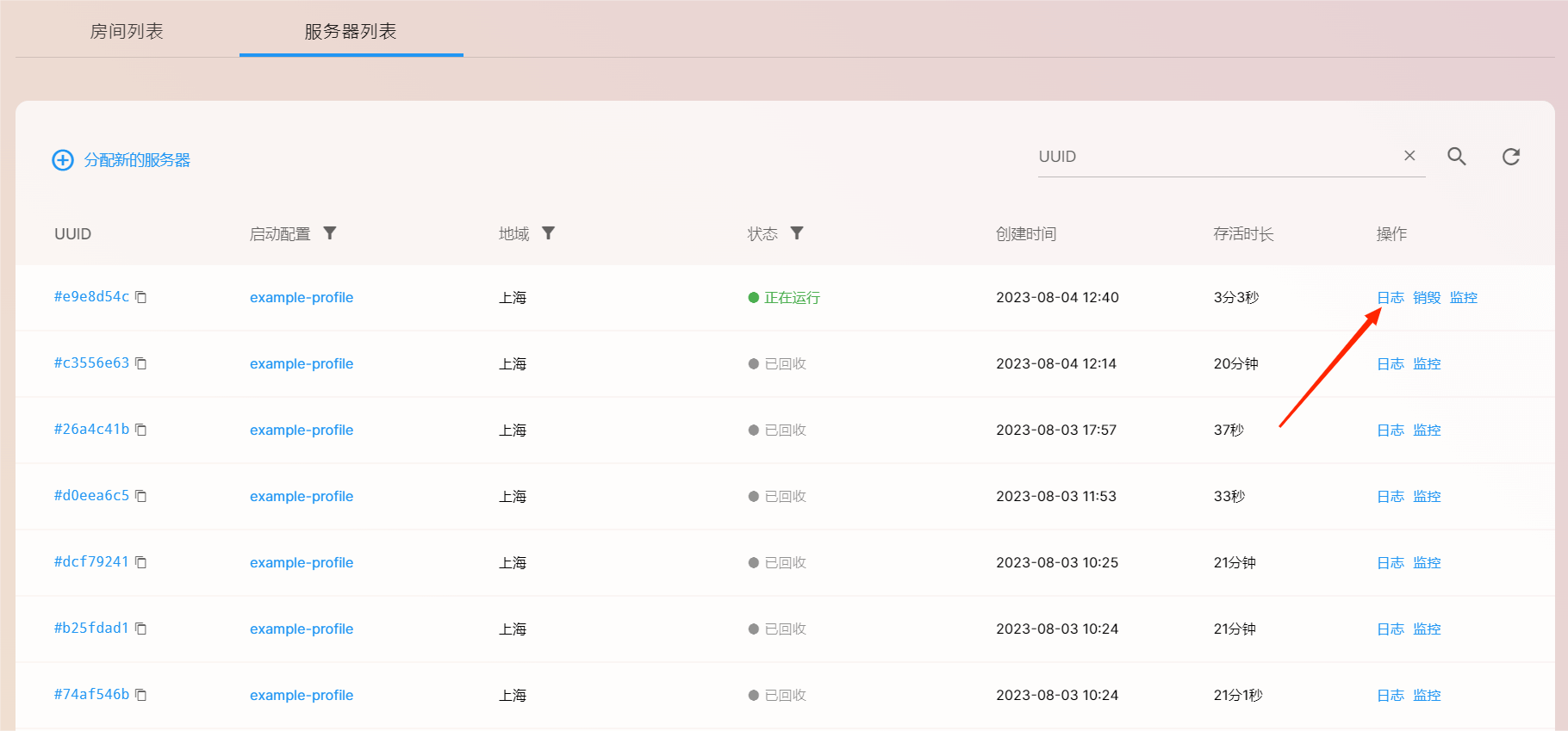
Task: Open 日志 for the running server #e9e8d54c
Action: pos(1390,298)
